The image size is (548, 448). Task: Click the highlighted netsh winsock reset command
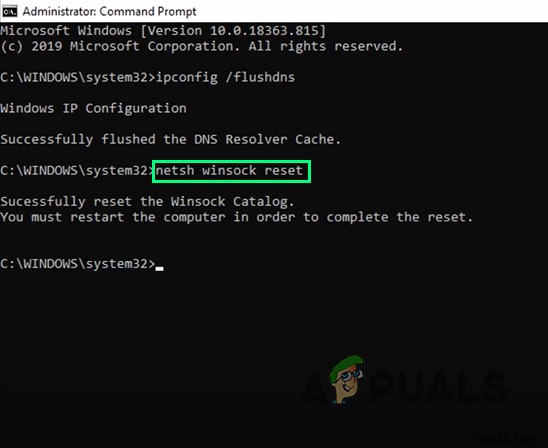click(x=229, y=171)
